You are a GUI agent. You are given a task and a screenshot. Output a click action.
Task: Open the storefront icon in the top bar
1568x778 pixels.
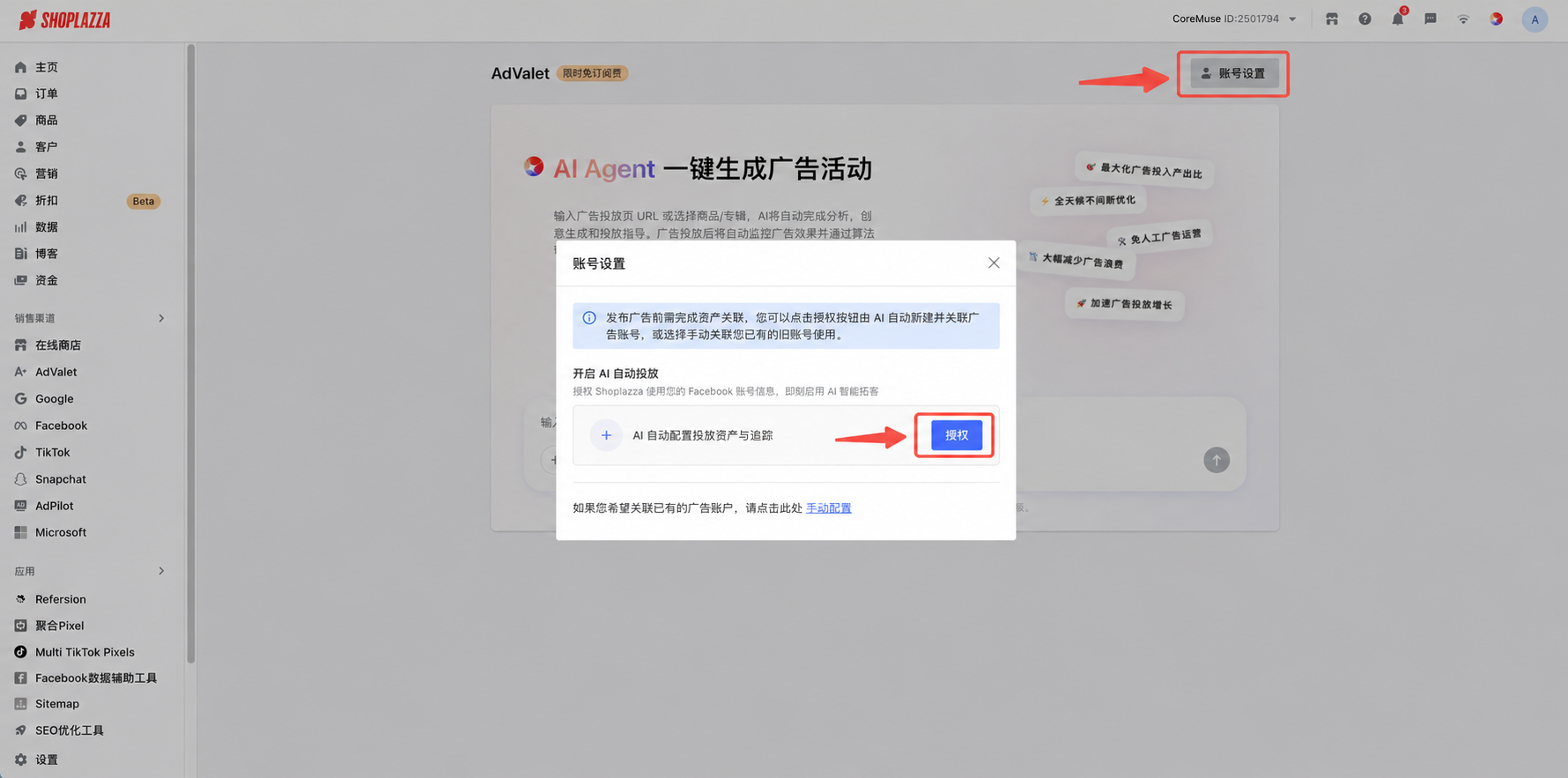tap(1332, 19)
